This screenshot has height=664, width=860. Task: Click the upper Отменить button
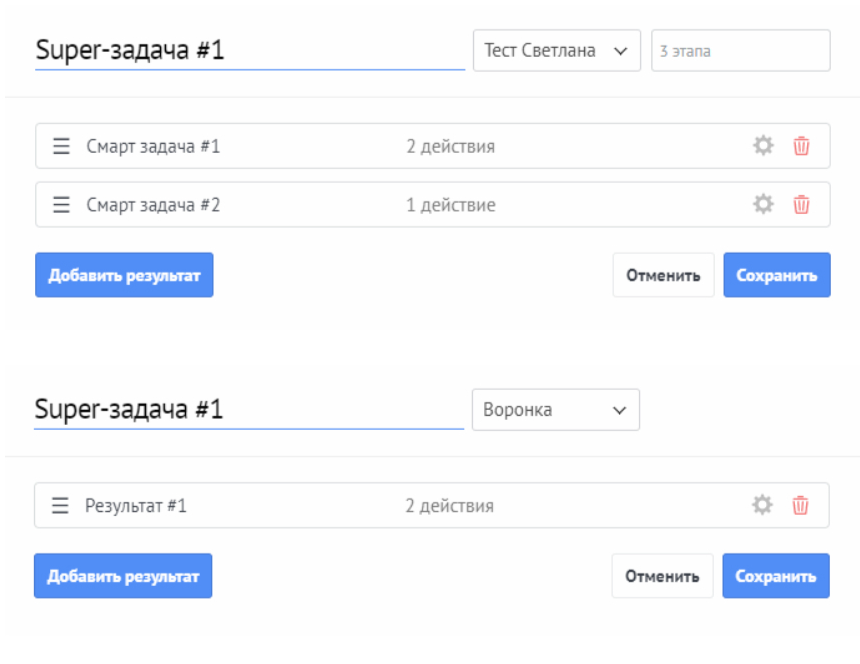pyautogui.click(x=663, y=275)
